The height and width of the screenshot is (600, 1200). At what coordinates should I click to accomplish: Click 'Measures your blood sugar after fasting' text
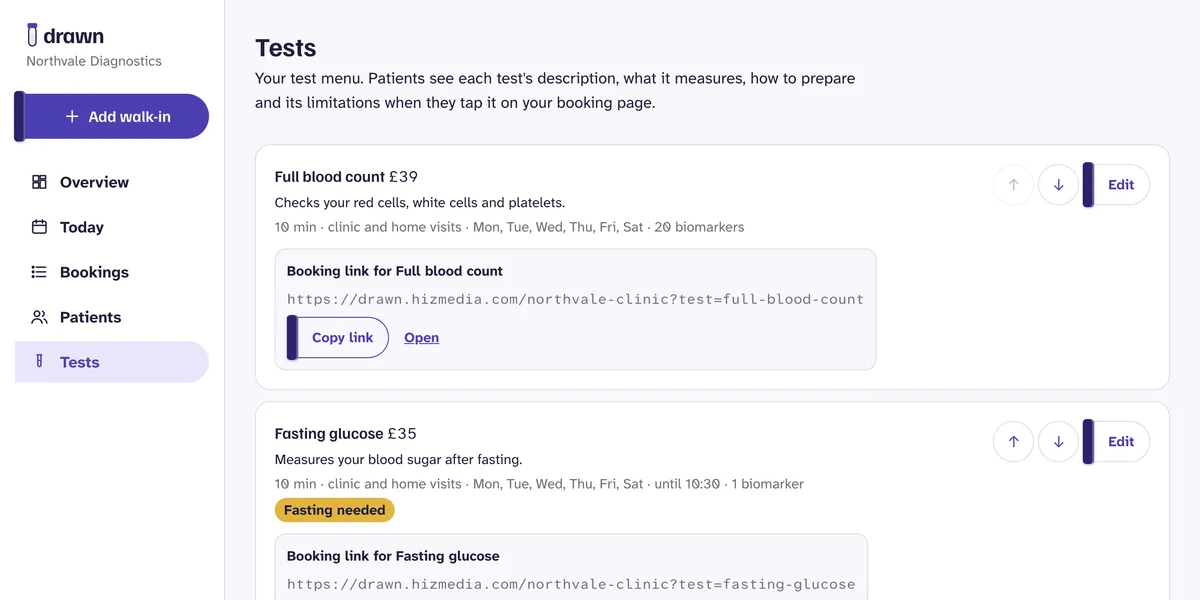point(399,460)
